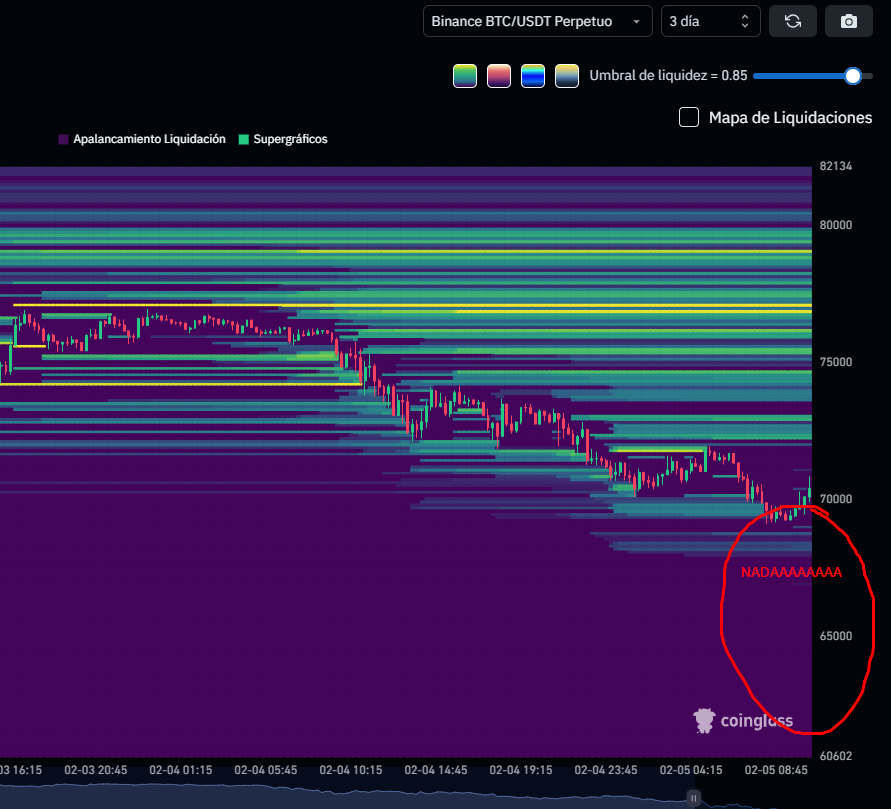Click the Umbral de liquidez = 0.85 label

point(668,76)
